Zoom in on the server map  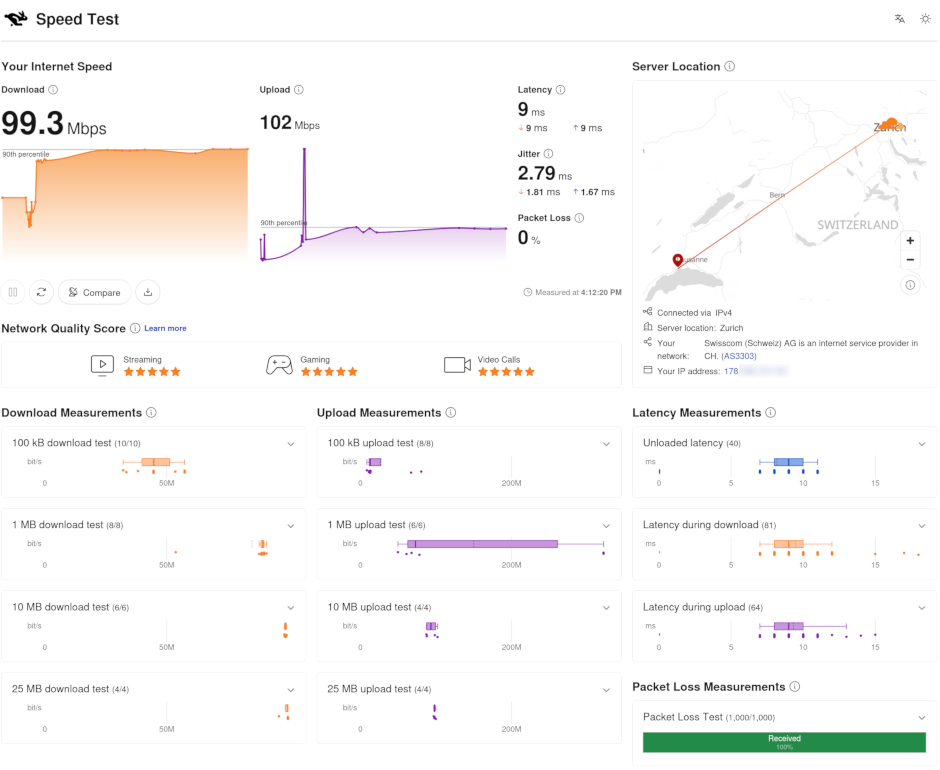pyautogui.click(x=910, y=240)
